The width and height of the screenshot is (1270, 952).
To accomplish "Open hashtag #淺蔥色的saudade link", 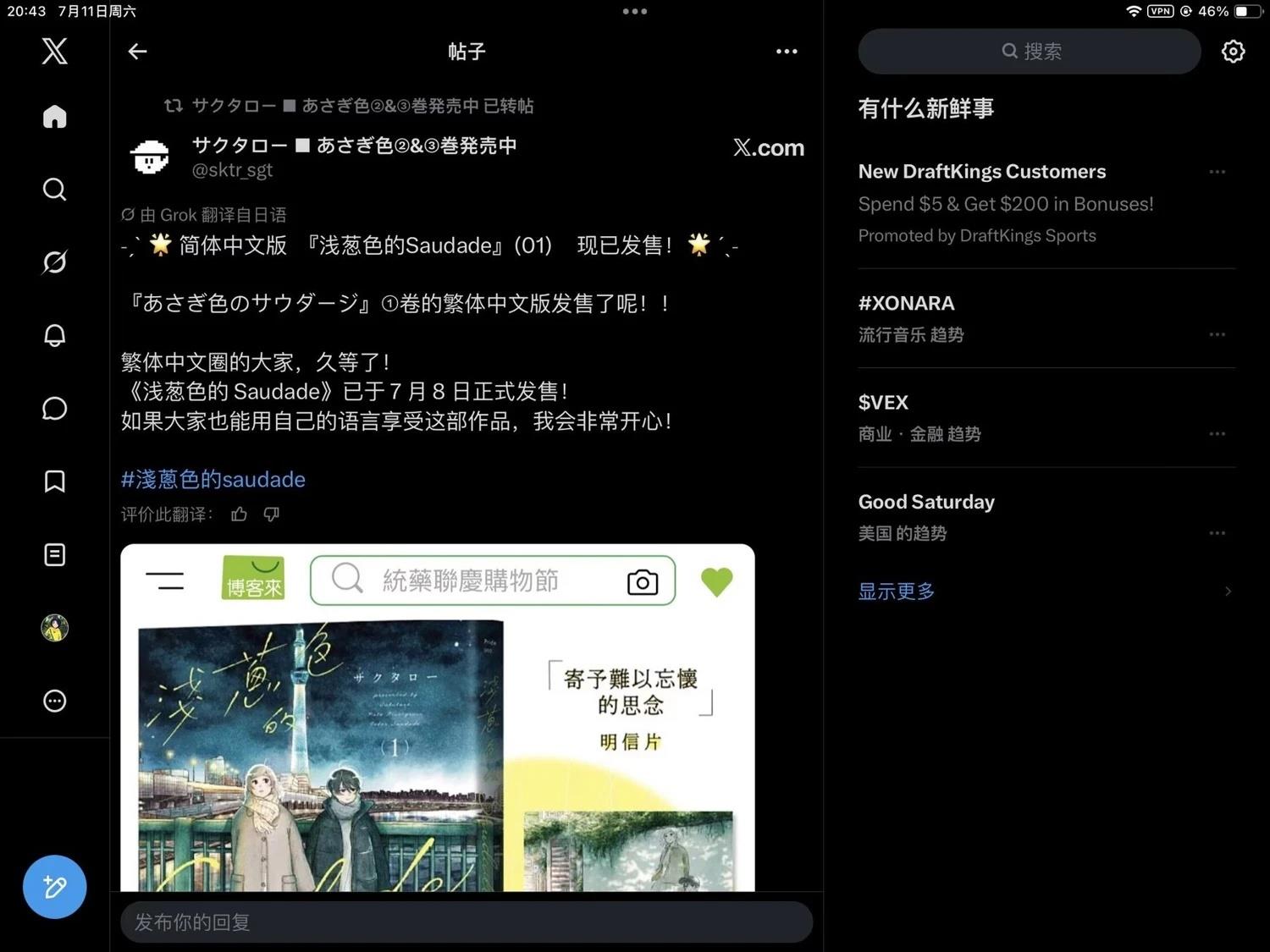I will [x=213, y=479].
